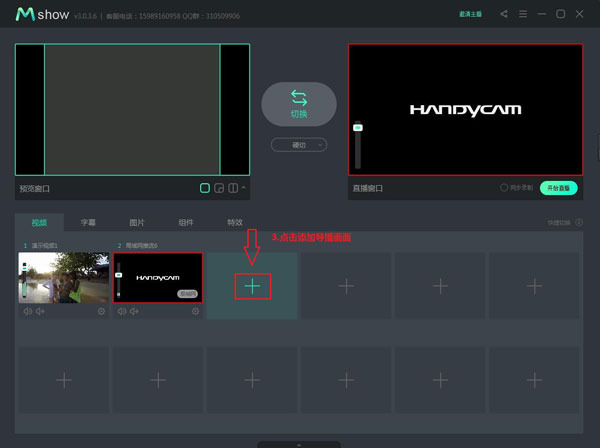600x448 pixels.
Task: Select the 演示视频1 outdoor video thumbnail
Action: pos(64,278)
